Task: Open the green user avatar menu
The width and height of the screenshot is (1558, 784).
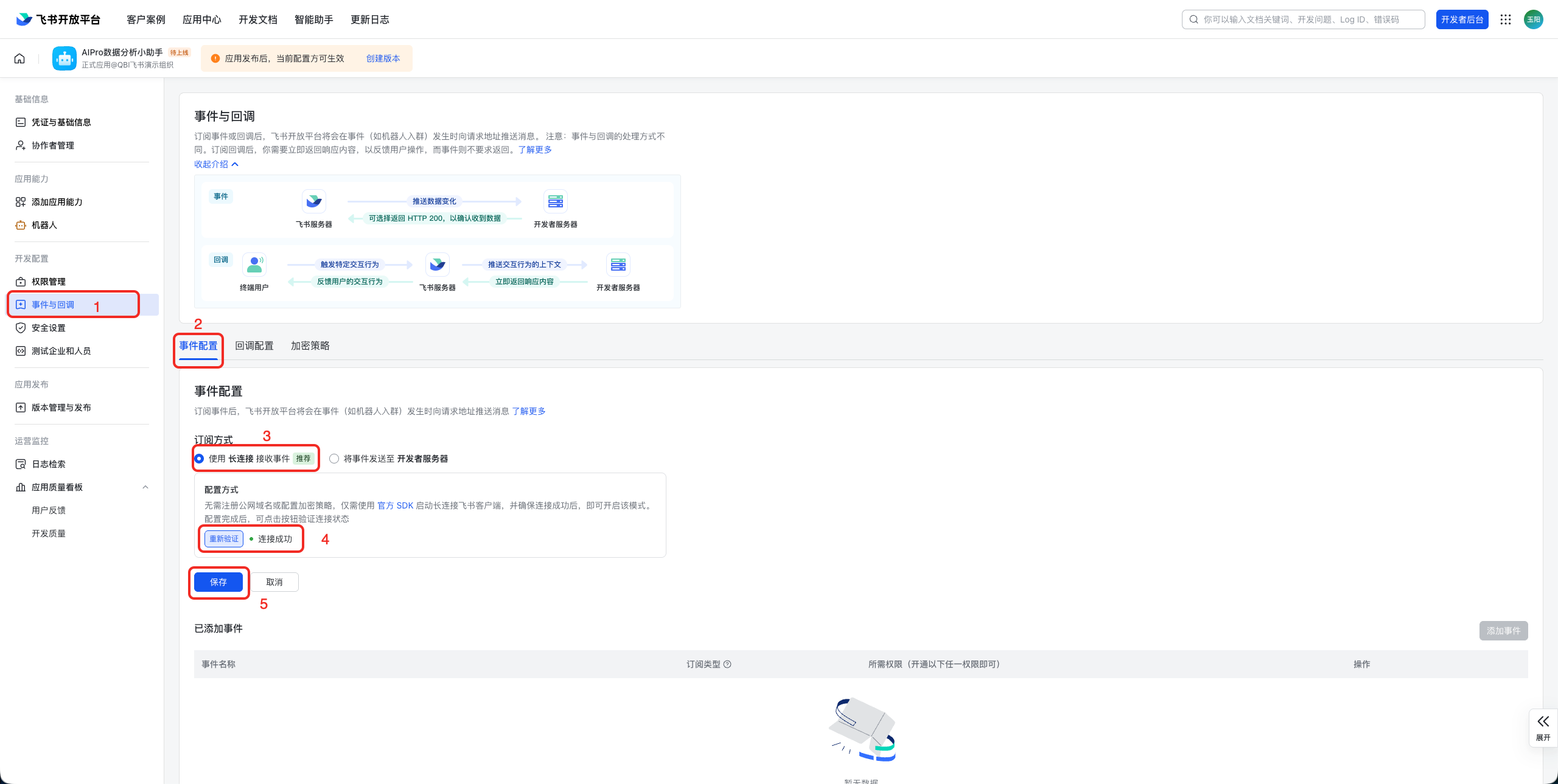Action: point(1533,19)
